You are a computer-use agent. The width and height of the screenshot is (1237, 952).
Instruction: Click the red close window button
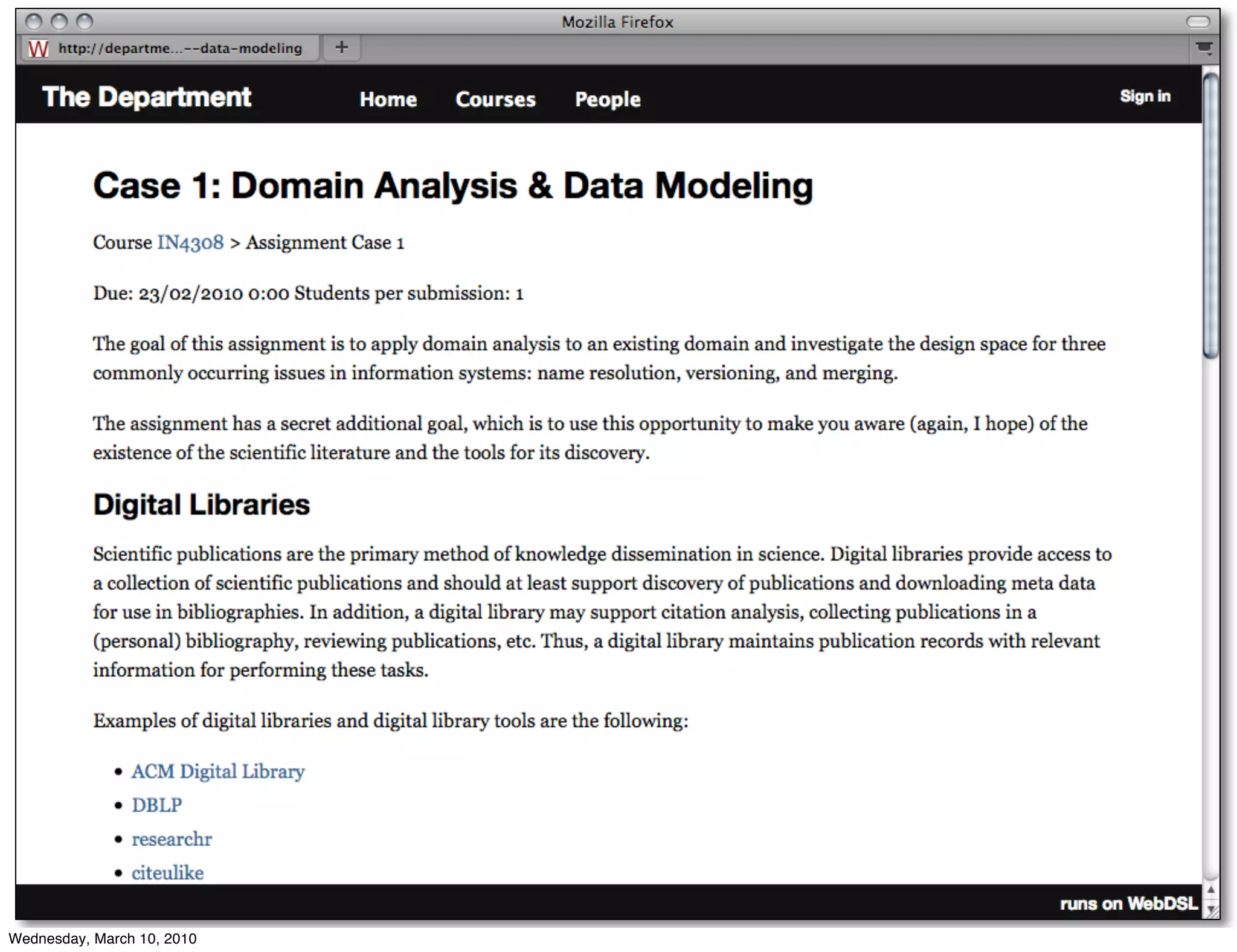[34, 22]
